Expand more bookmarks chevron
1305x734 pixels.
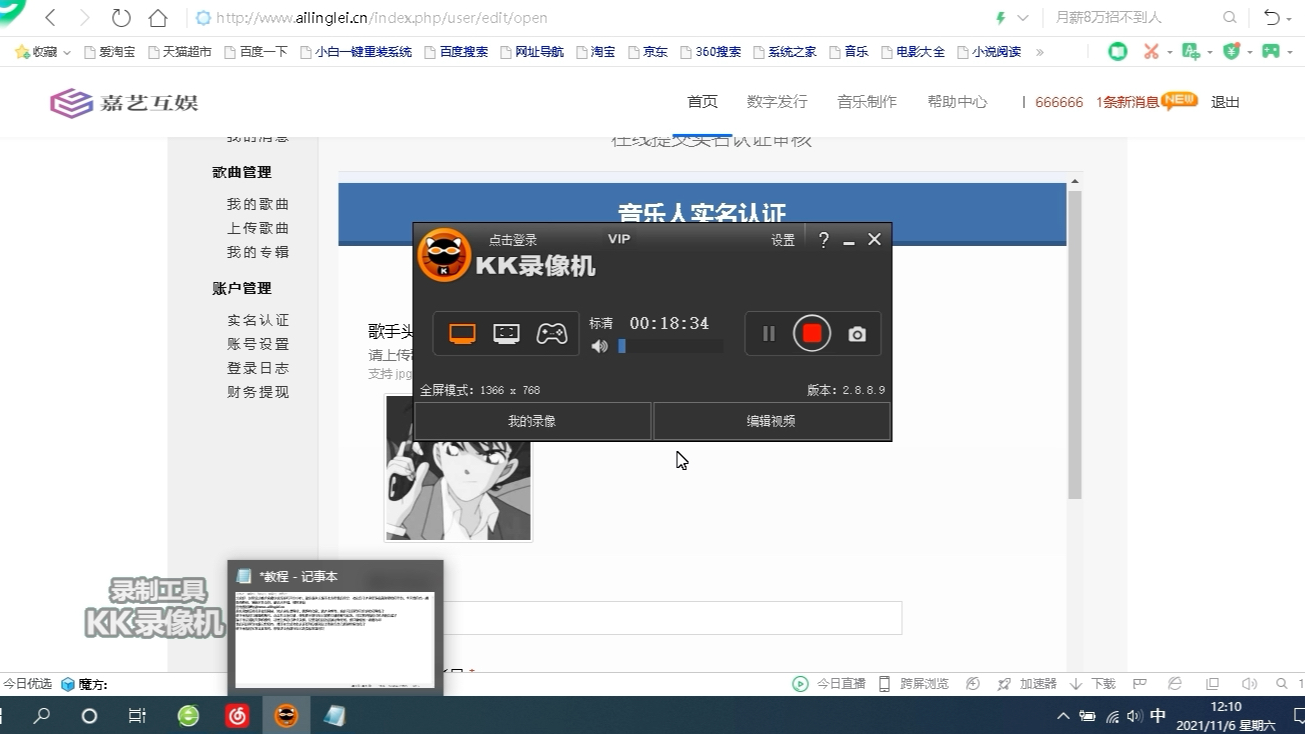point(1040,52)
